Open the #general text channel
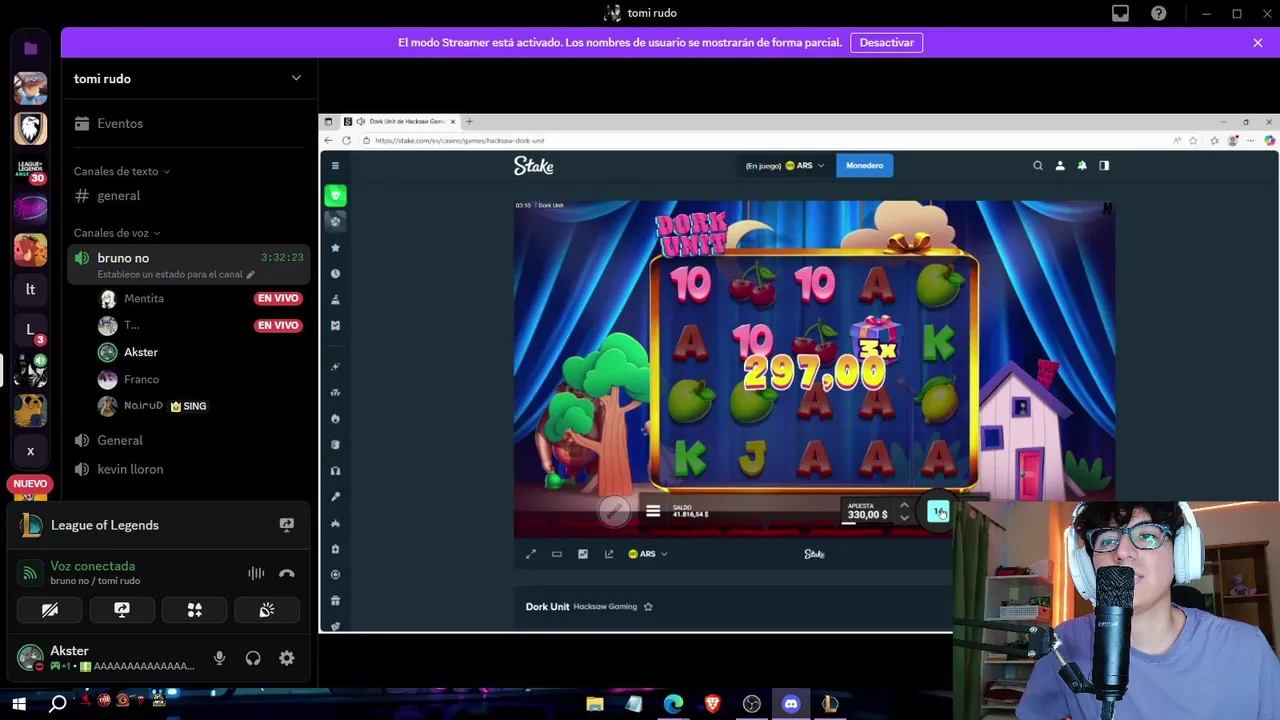The height and width of the screenshot is (720, 1280). tap(187, 196)
